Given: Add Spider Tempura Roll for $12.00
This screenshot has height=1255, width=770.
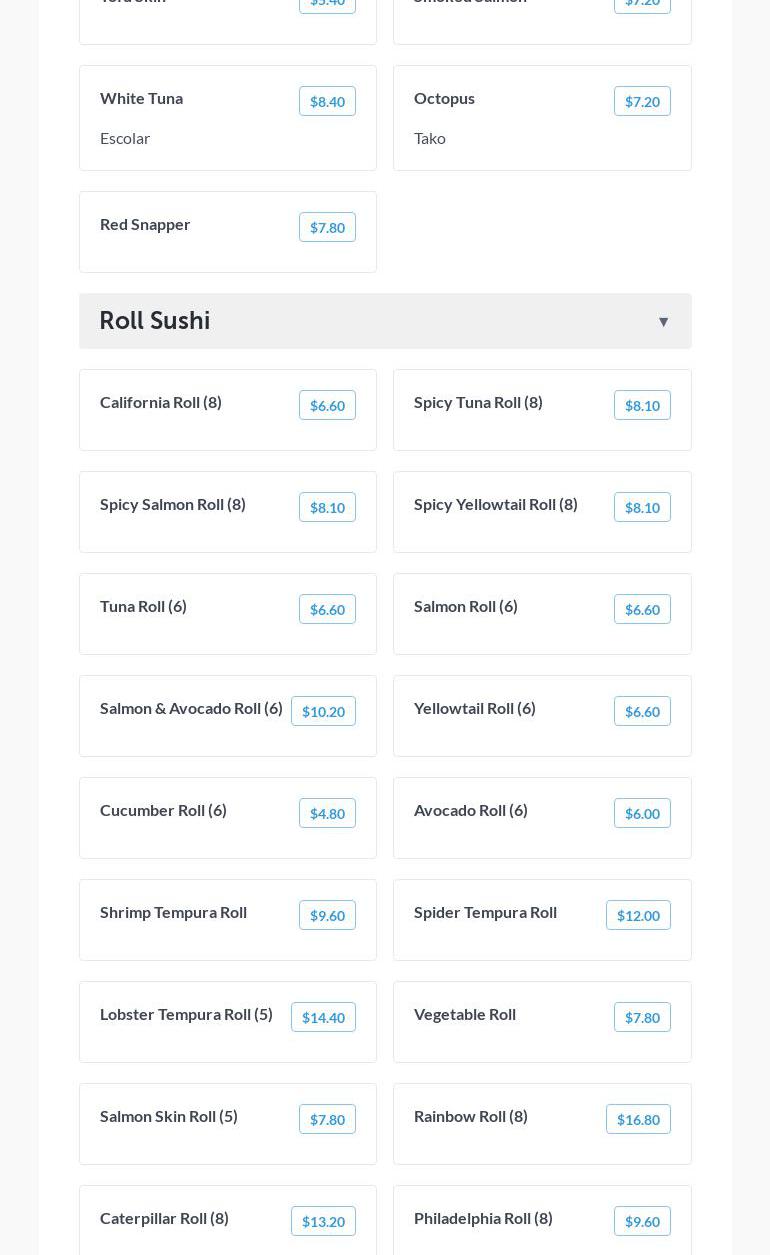Looking at the screenshot, I should click(638, 915).
